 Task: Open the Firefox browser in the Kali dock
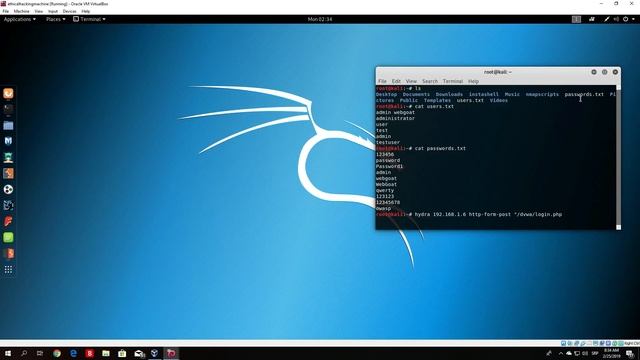(8, 93)
